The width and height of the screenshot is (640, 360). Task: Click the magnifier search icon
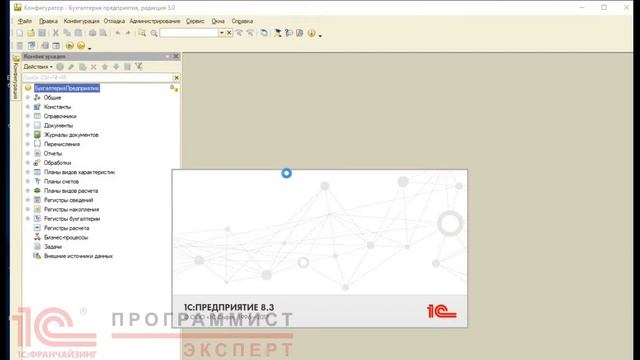click(154, 33)
